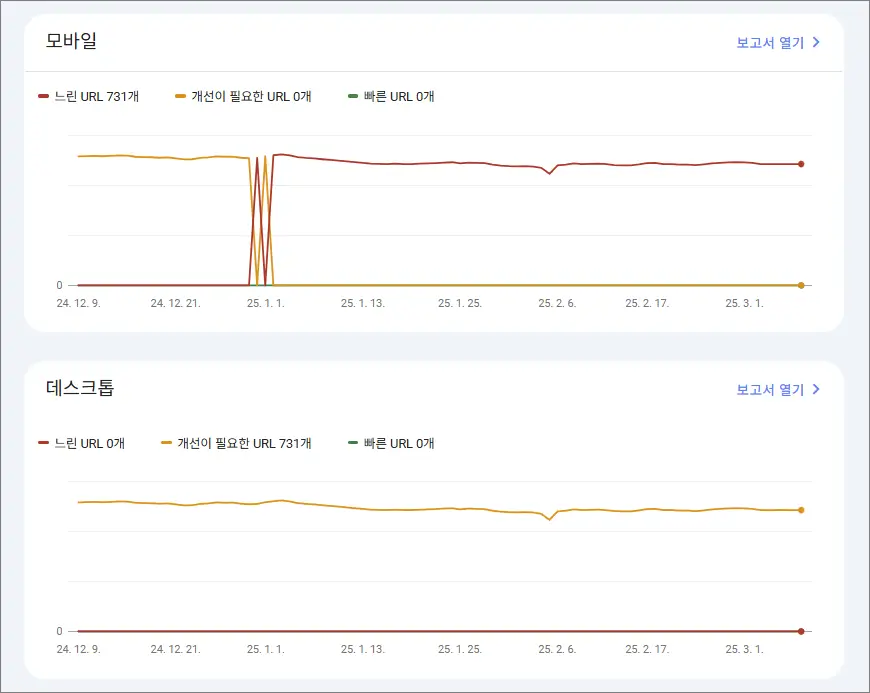The width and height of the screenshot is (870, 693).
Task: Click the 모바일 section heading
Action: [x=71, y=41]
